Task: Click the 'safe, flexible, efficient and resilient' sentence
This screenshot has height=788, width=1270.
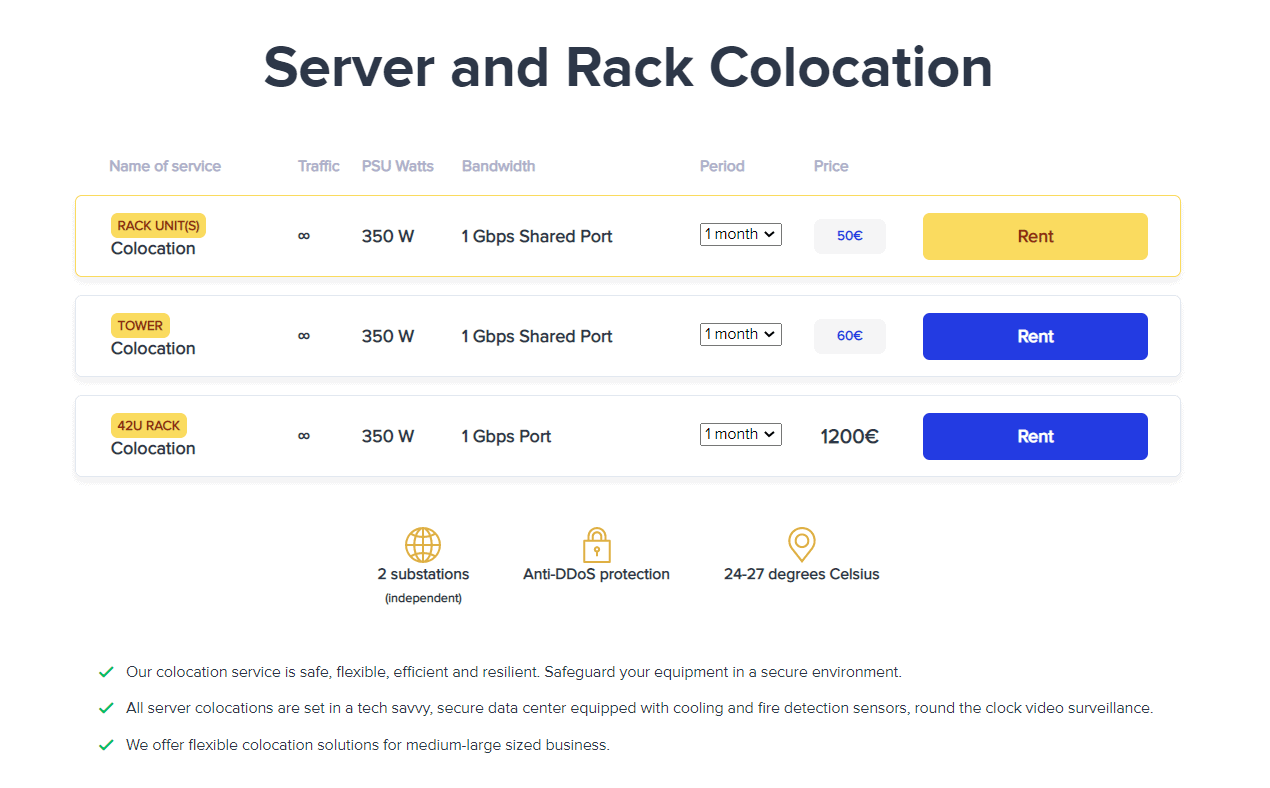Action: coord(514,672)
